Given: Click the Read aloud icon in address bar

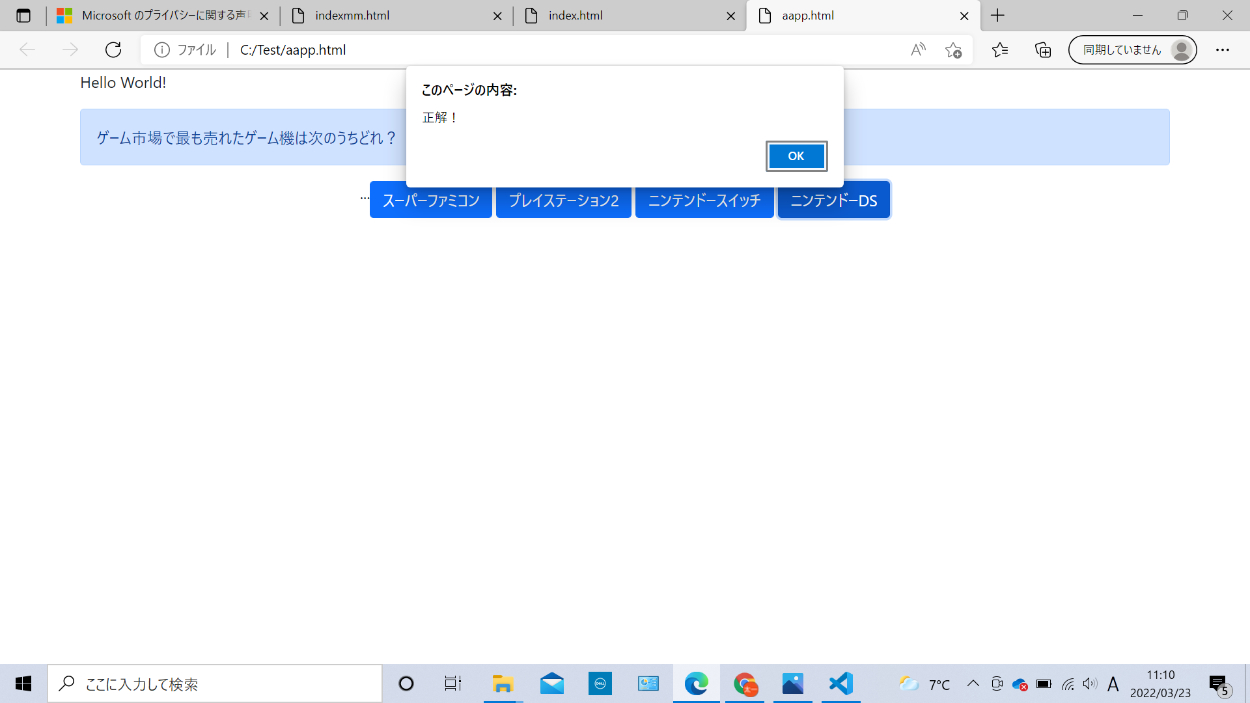Looking at the screenshot, I should [x=917, y=50].
